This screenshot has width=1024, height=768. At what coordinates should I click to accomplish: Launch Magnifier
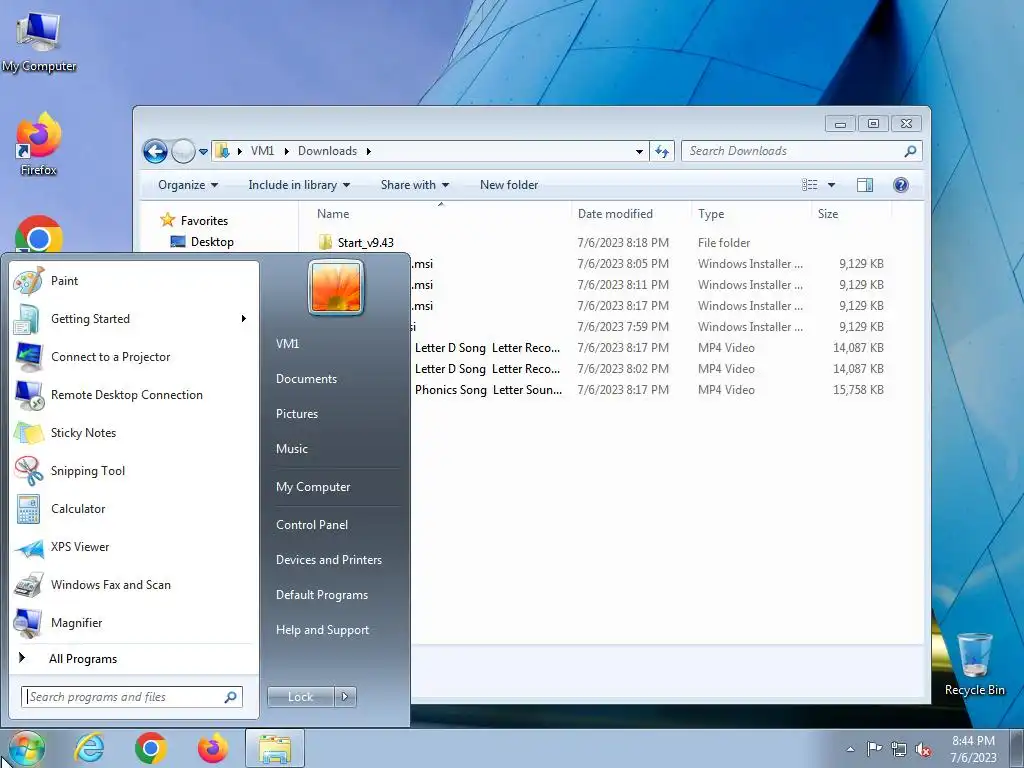[x=134, y=622]
